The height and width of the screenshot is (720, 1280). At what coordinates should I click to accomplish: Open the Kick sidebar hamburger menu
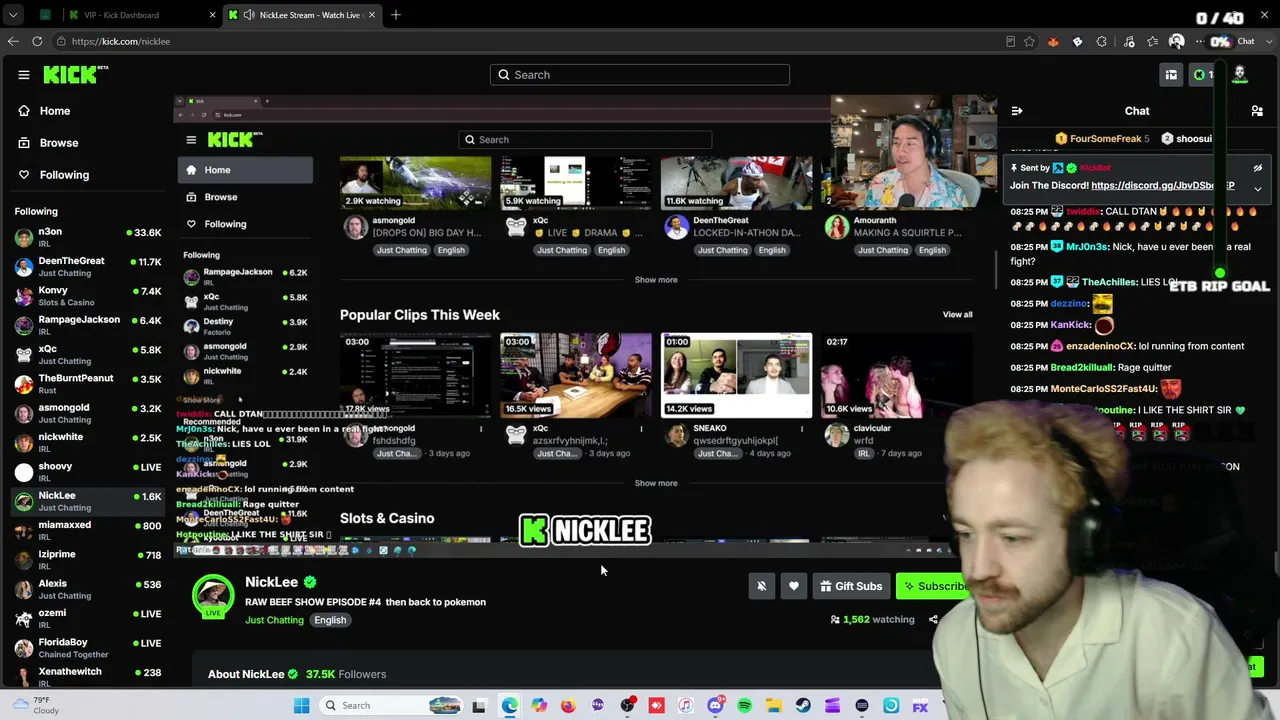click(24, 75)
